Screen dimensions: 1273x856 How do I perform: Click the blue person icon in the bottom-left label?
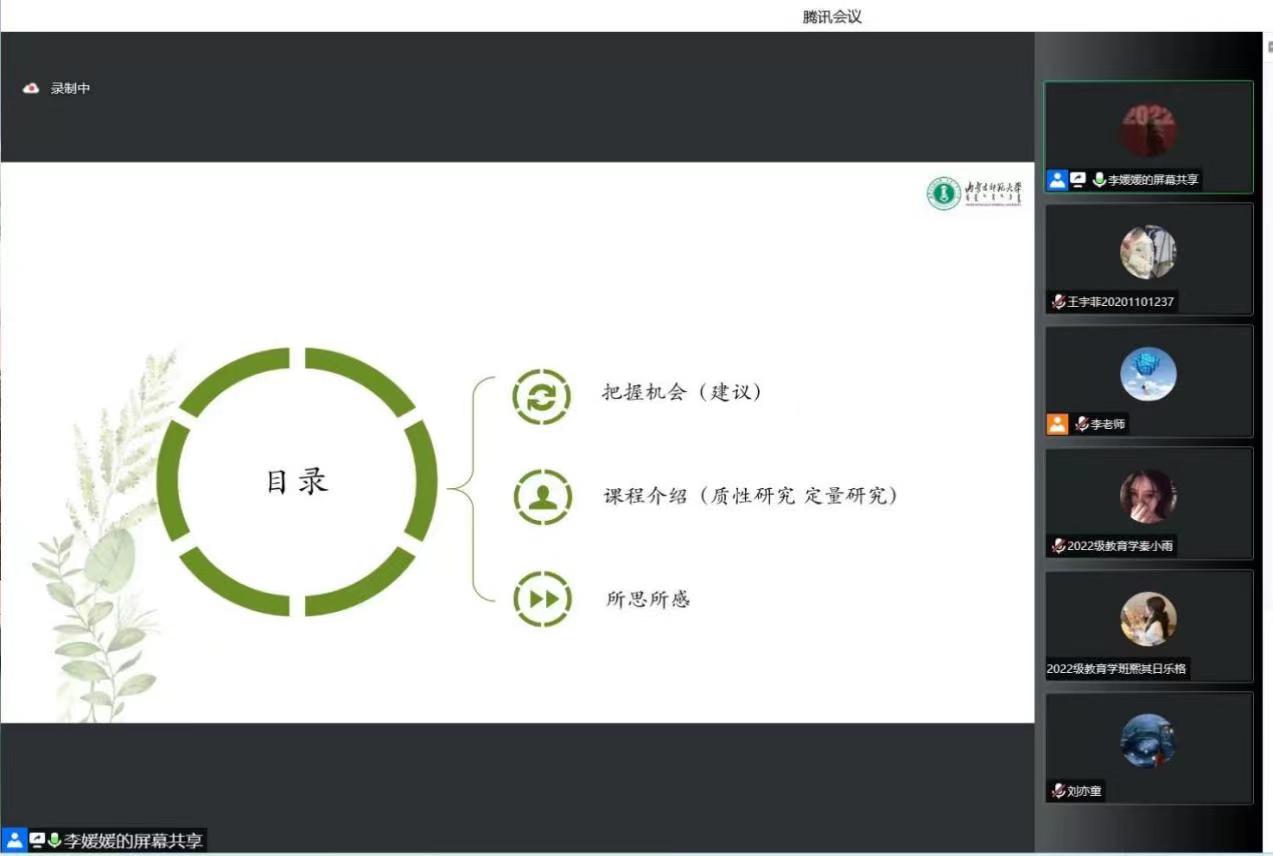[15, 840]
